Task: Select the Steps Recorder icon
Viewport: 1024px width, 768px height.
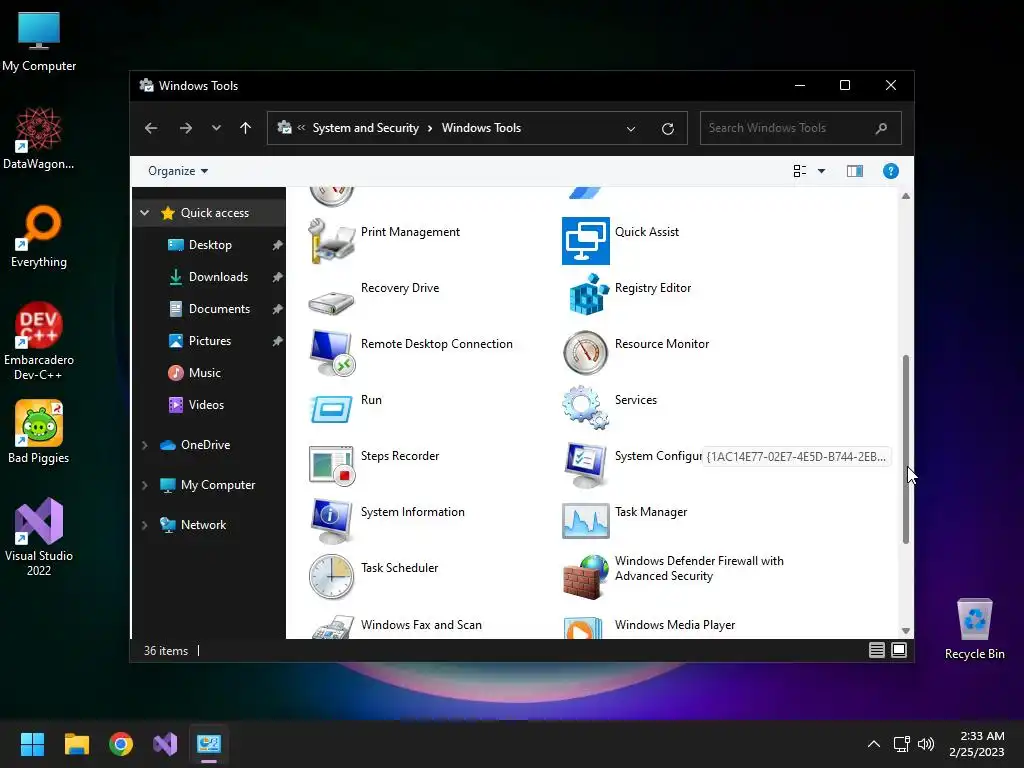Action: [x=332, y=465]
